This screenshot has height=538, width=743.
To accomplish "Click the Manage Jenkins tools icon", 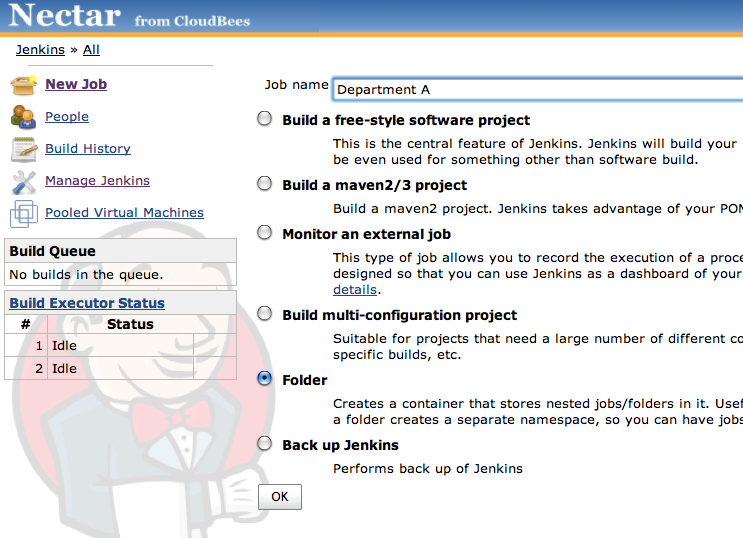I will 24,182.
